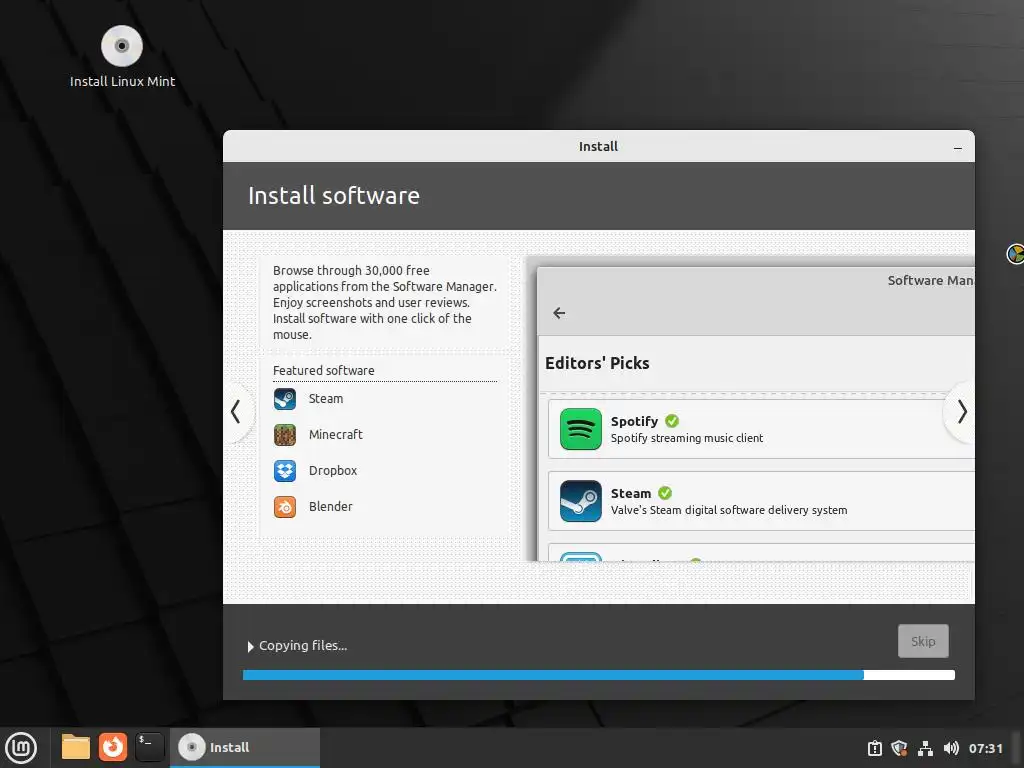This screenshot has width=1024, height=768.
Task: Click the disc icon in Install taskbar entry
Action: click(191, 747)
